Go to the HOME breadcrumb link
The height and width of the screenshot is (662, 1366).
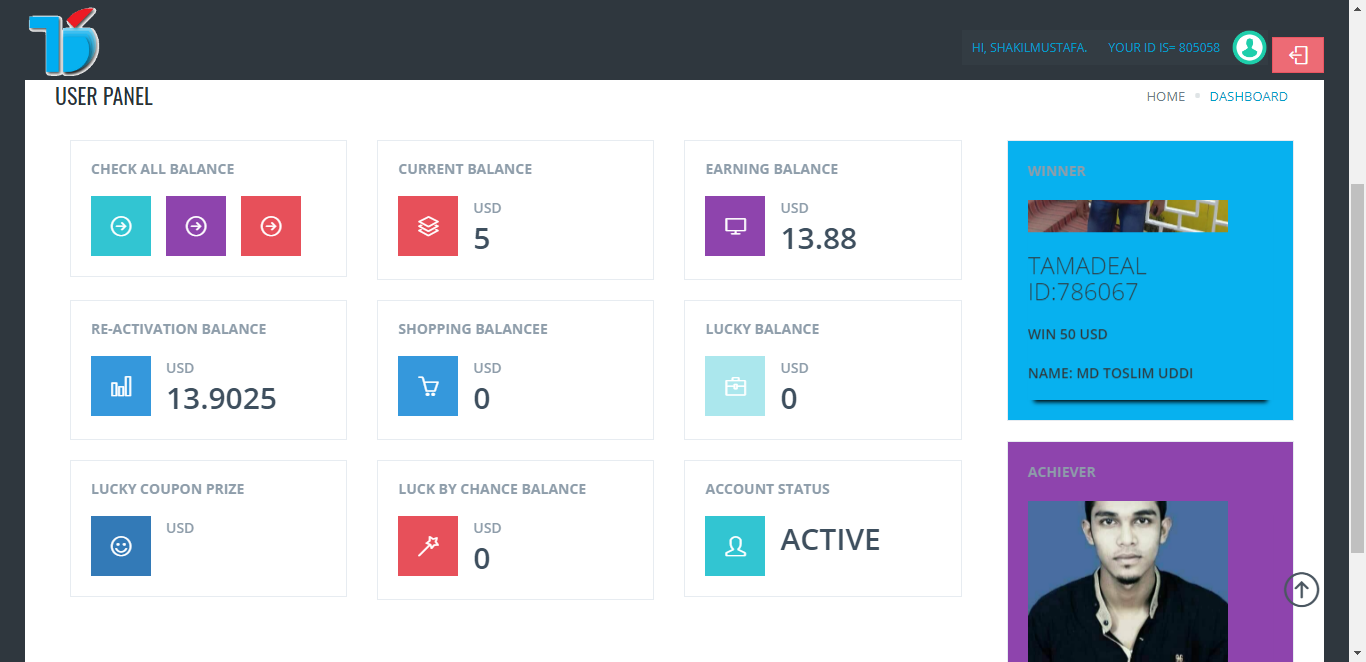pyautogui.click(x=1165, y=97)
